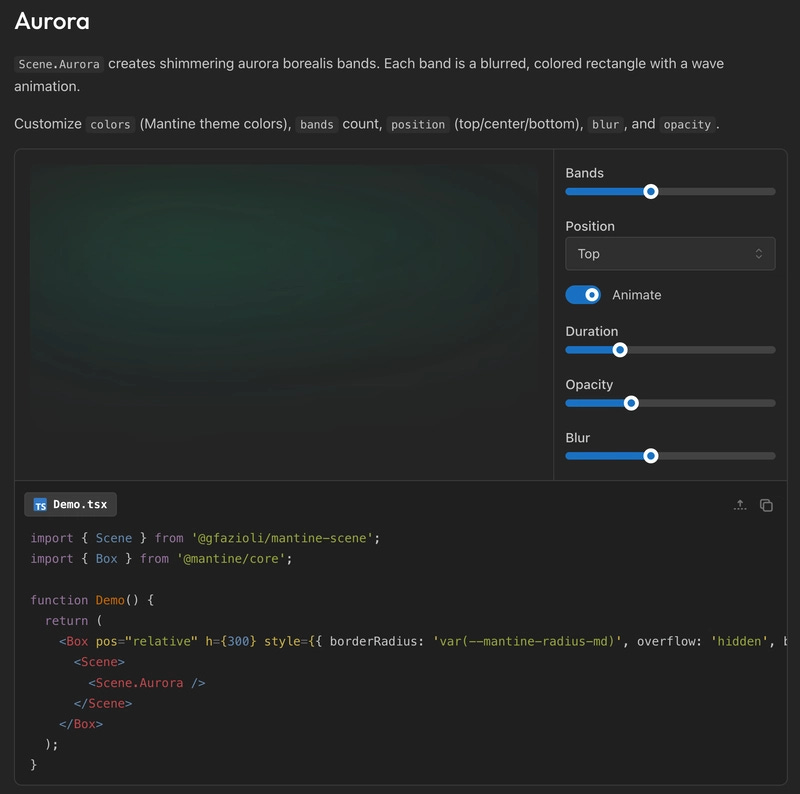Click the function Demo() code line
The image size is (800, 794).
tap(92, 600)
